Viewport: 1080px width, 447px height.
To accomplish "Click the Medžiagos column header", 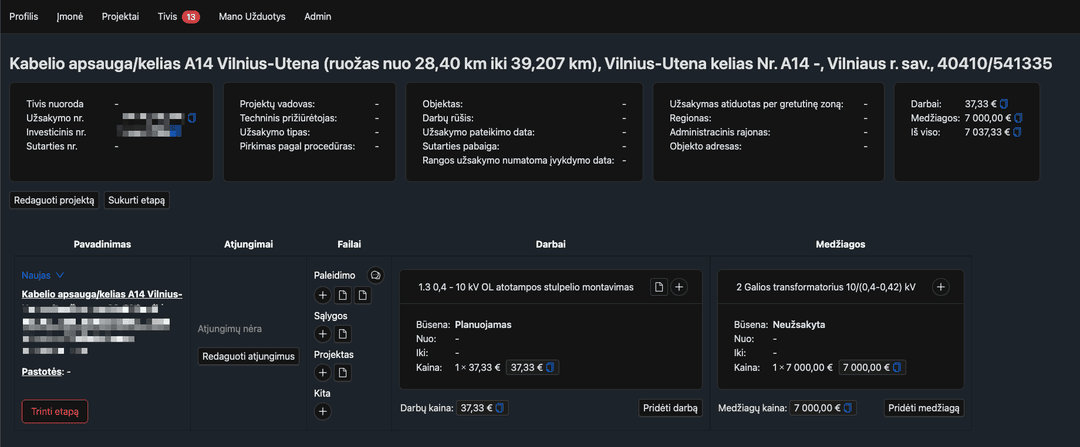I will [840, 244].
